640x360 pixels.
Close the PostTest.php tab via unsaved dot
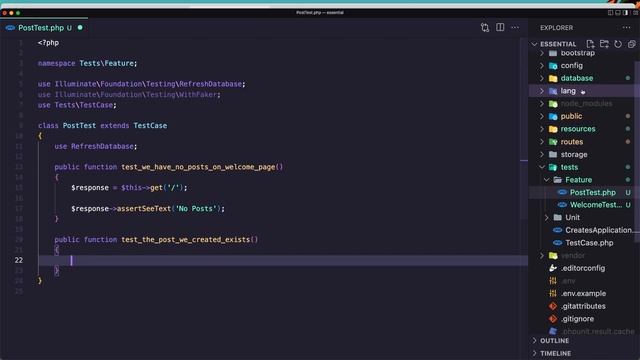[x=80, y=27]
